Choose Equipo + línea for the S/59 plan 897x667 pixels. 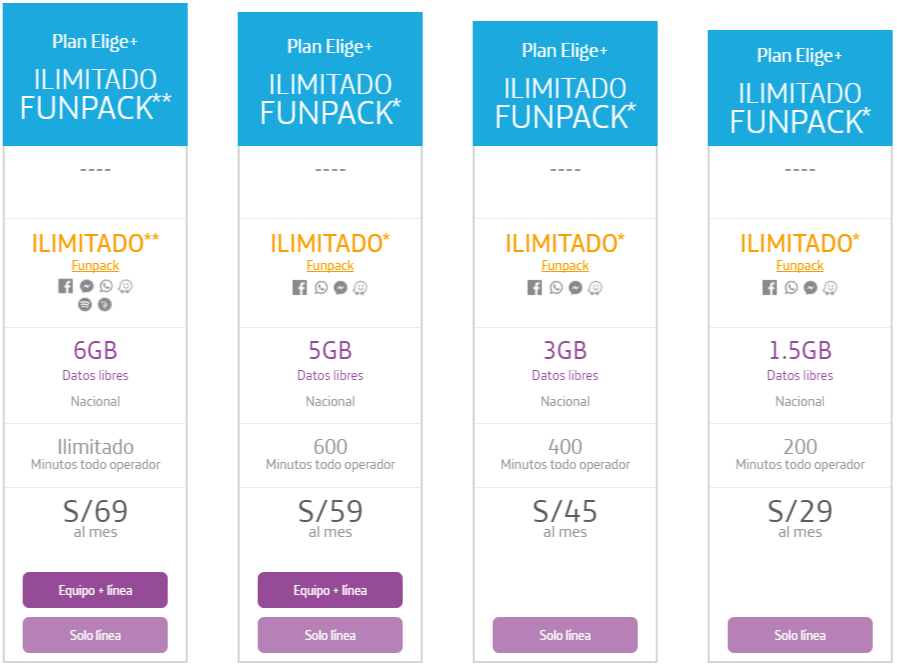click(330, 590)
